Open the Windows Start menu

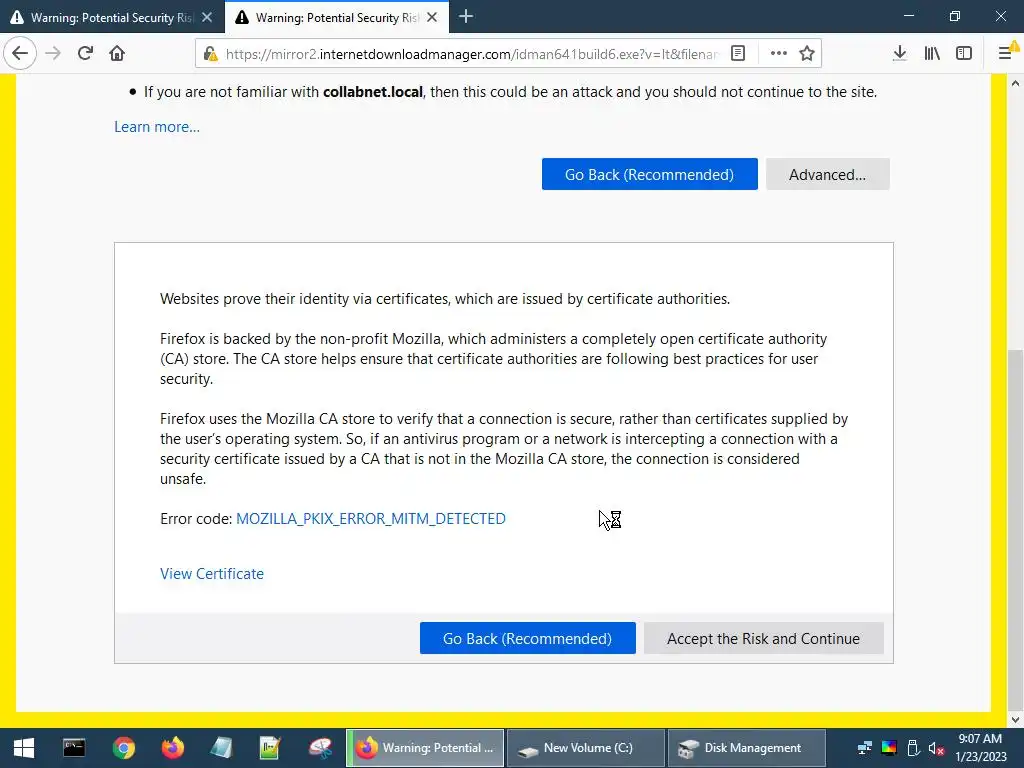[24, 748]
